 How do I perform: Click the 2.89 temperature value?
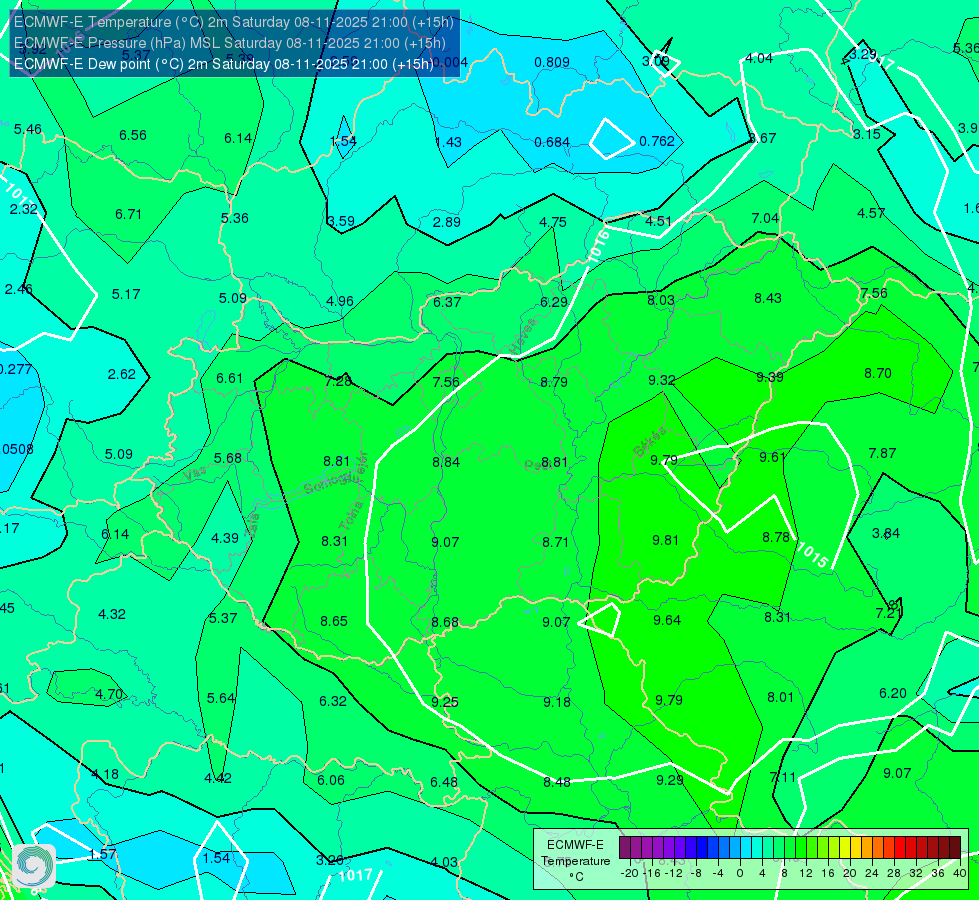447,222
